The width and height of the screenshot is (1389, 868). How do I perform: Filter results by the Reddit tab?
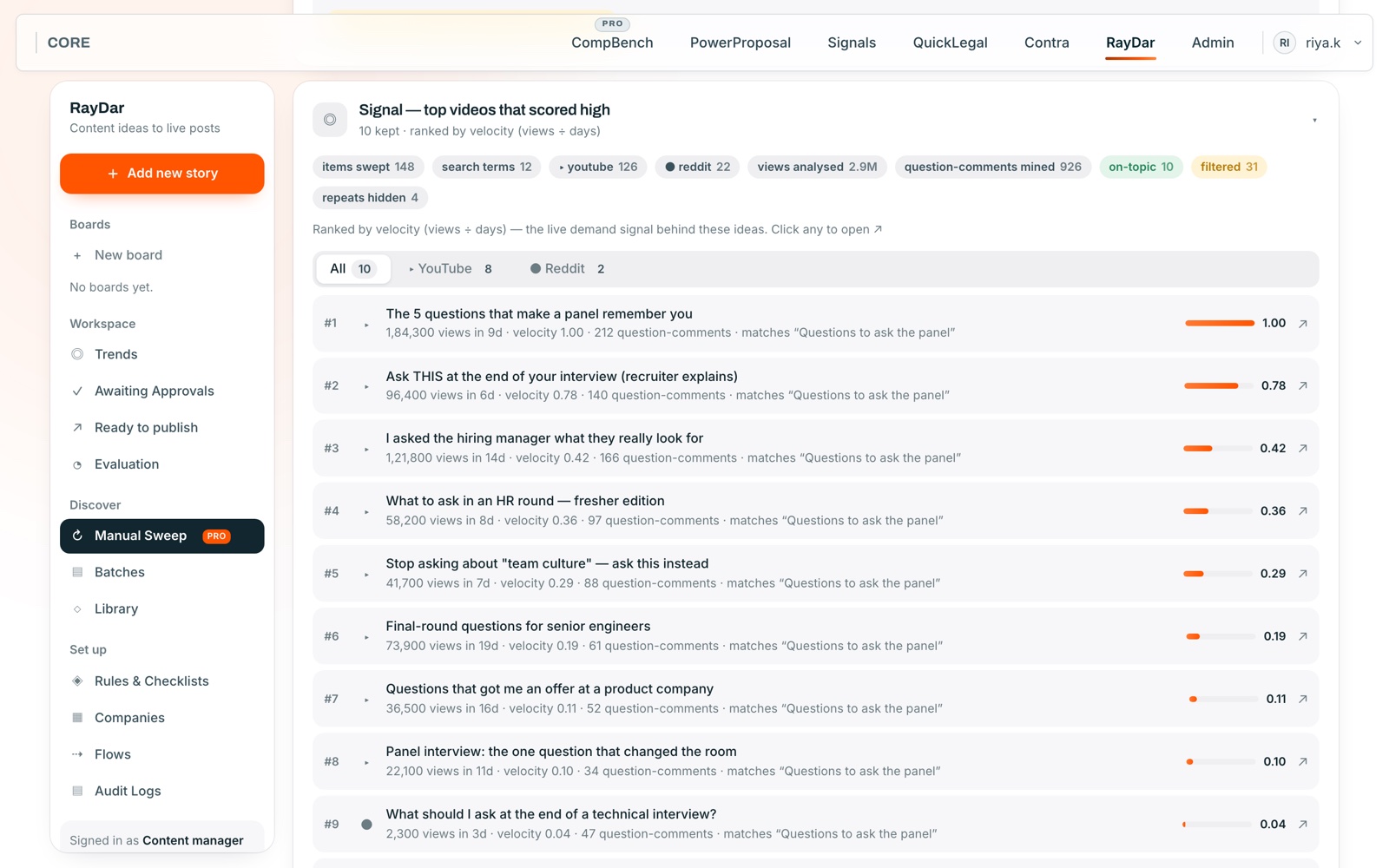pyautogui.click(x=568, y=269)
